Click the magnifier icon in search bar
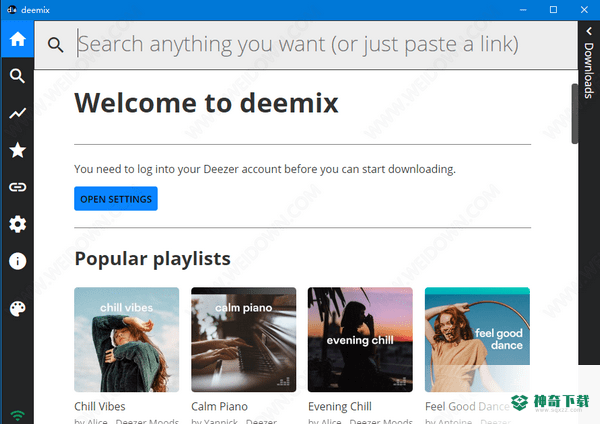 pos(55,45)
